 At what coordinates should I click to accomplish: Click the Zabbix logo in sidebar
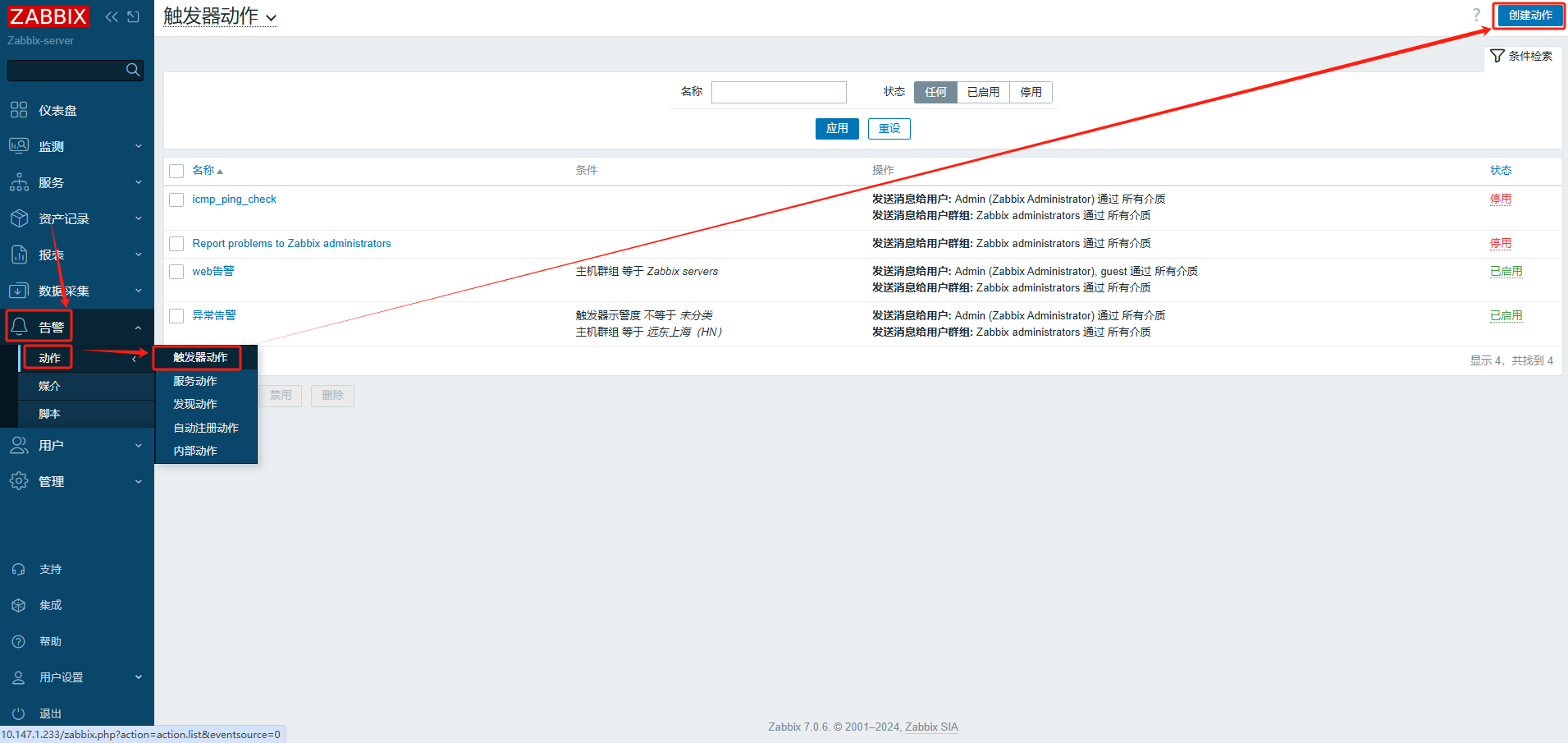click(48, 16)
